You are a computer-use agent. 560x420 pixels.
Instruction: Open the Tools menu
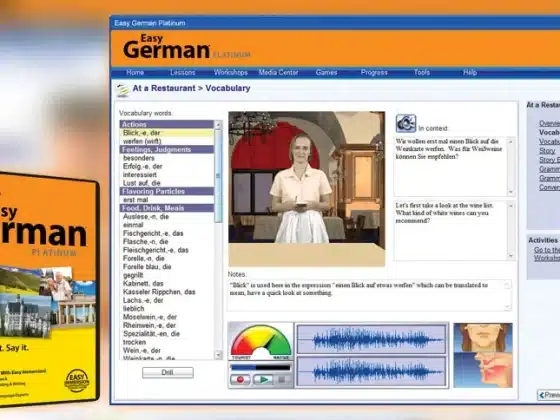422,72
